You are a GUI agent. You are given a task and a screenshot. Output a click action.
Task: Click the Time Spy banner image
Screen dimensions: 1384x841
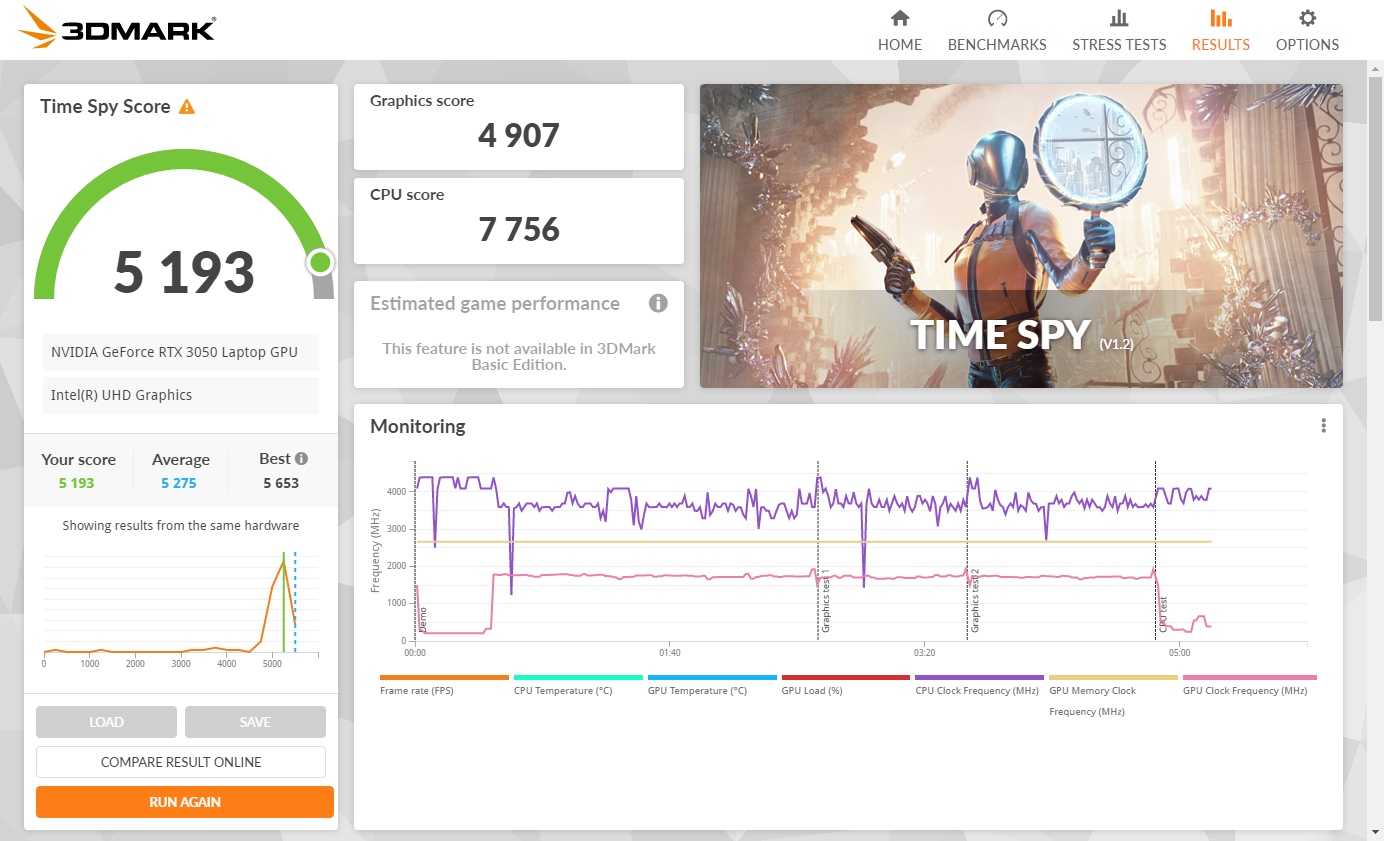pos(1021,236)
